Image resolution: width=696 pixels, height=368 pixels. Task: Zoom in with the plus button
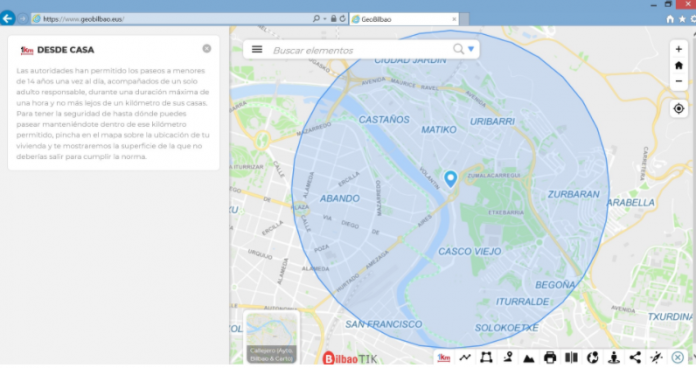click(x=679, y=49)
